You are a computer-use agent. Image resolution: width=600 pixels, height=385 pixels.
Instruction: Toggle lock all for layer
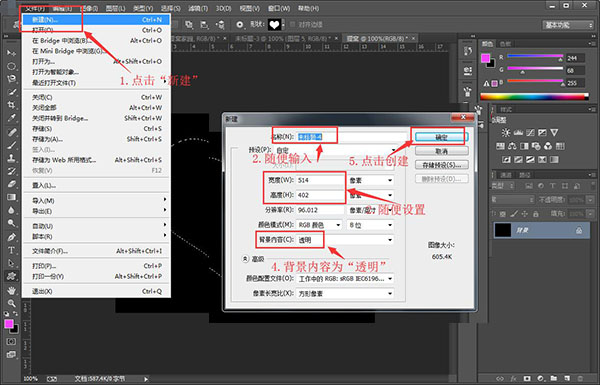[x=536, y=214]
